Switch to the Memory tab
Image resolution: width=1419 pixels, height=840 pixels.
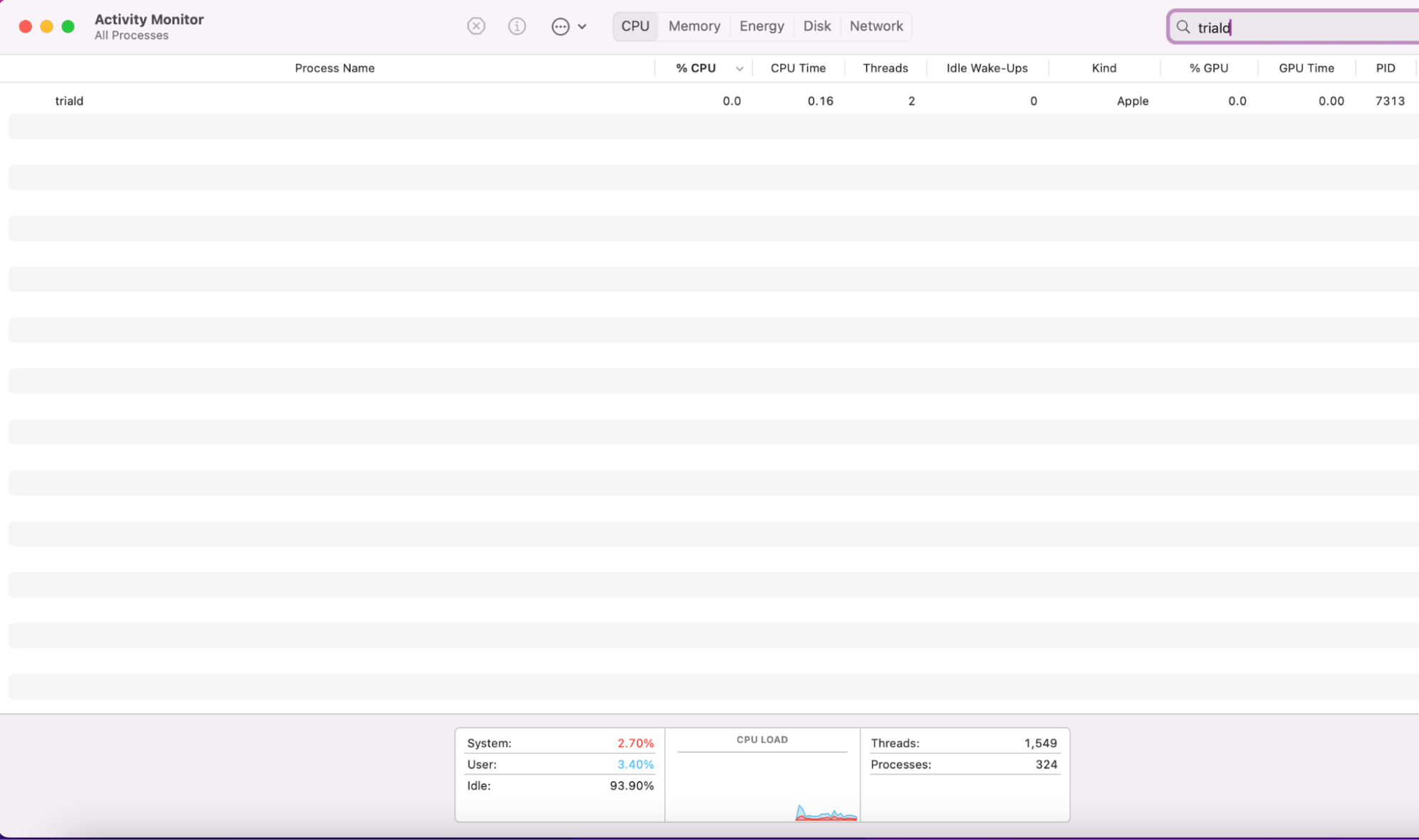coord(694,26)
